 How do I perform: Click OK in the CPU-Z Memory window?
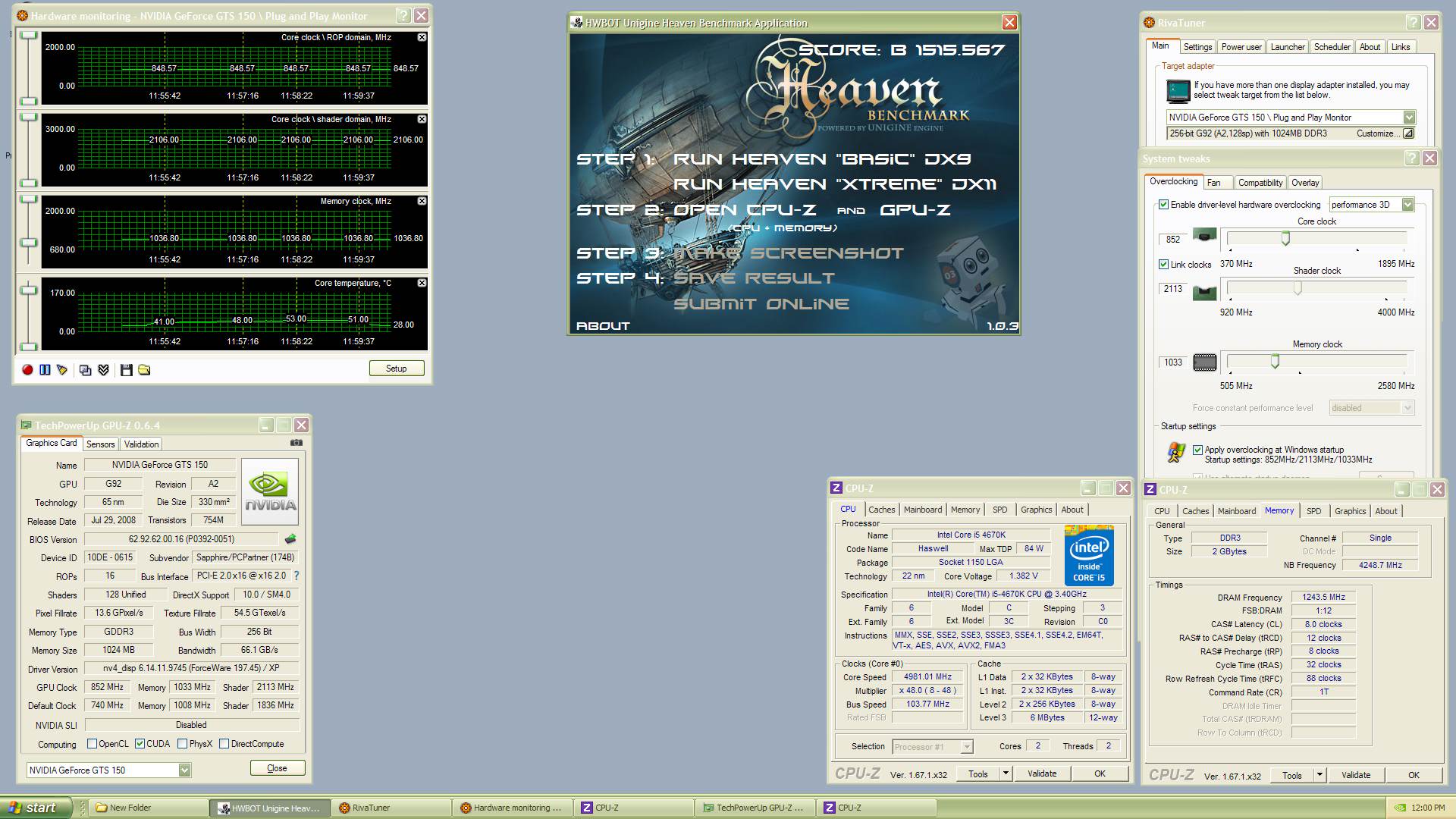coord(1413,775)
